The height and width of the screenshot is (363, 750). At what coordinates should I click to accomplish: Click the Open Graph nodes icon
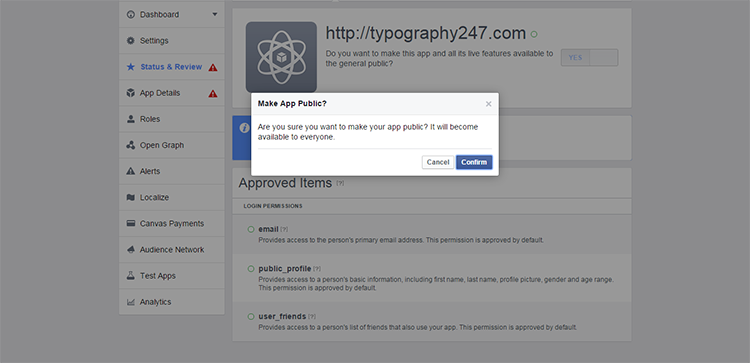coord(131,145)
